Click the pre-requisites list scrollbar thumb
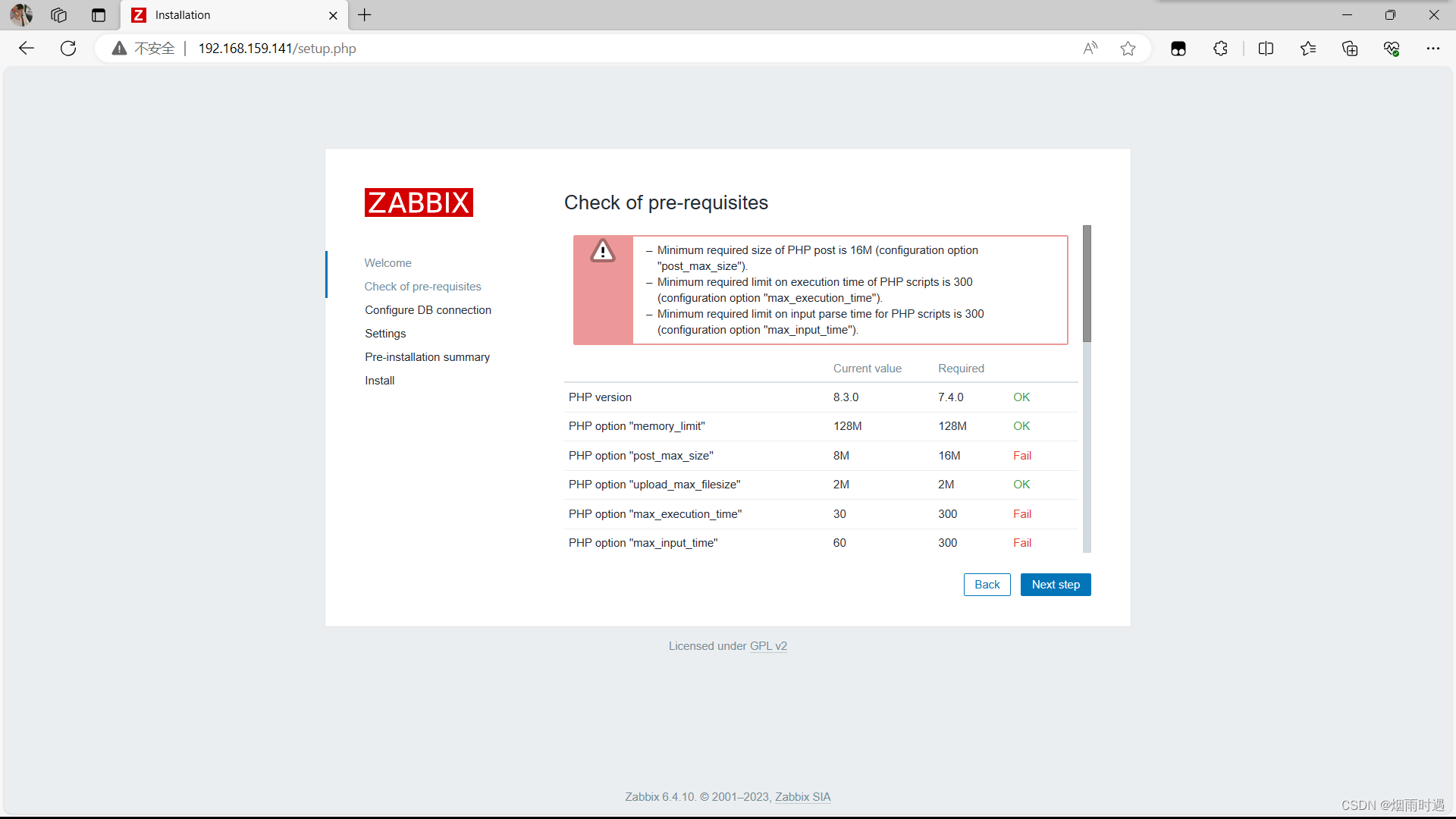This screenshot has height=819, width=1456. 1087,284
